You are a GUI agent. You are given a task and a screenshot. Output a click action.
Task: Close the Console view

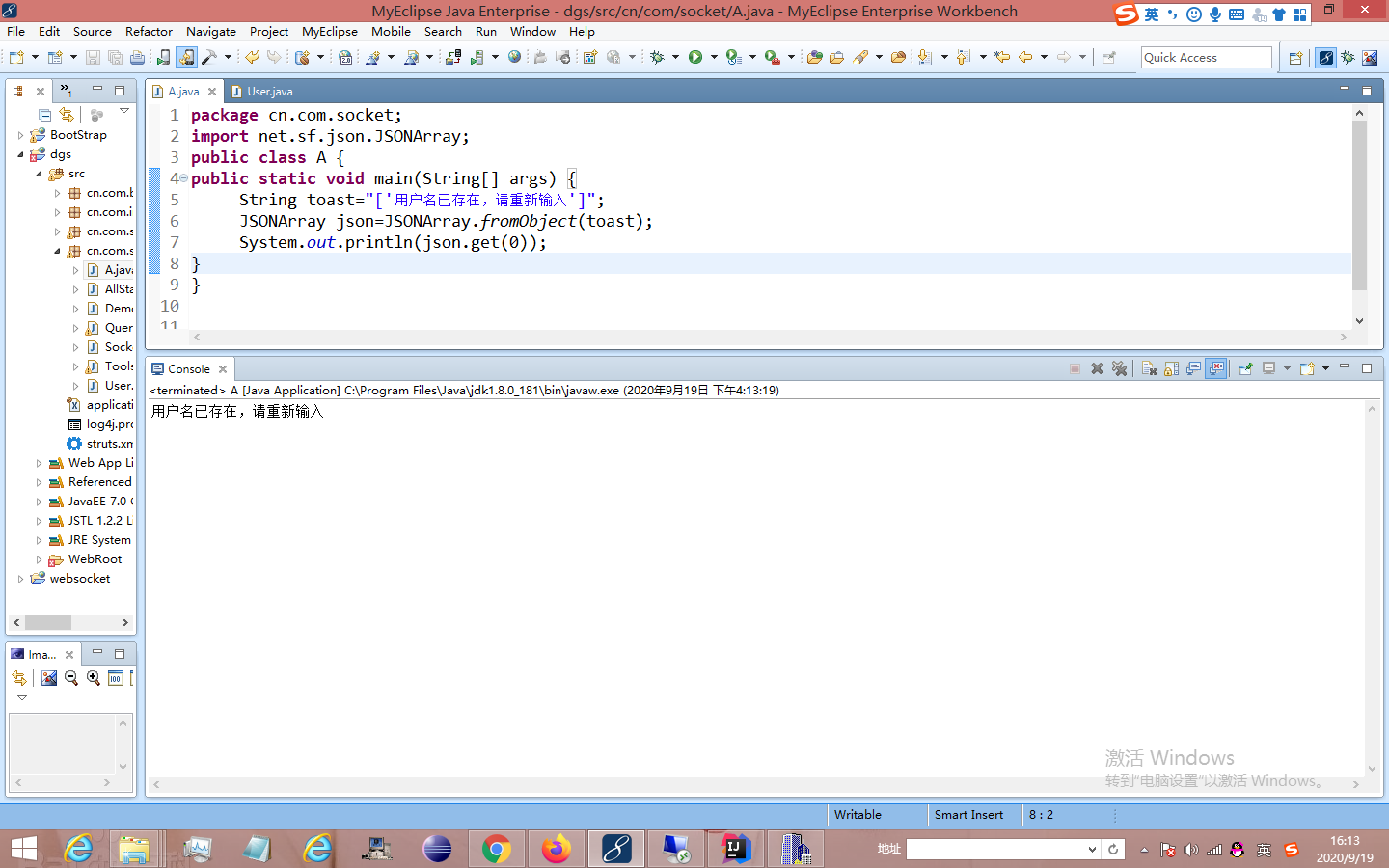[x=223, y=369]
